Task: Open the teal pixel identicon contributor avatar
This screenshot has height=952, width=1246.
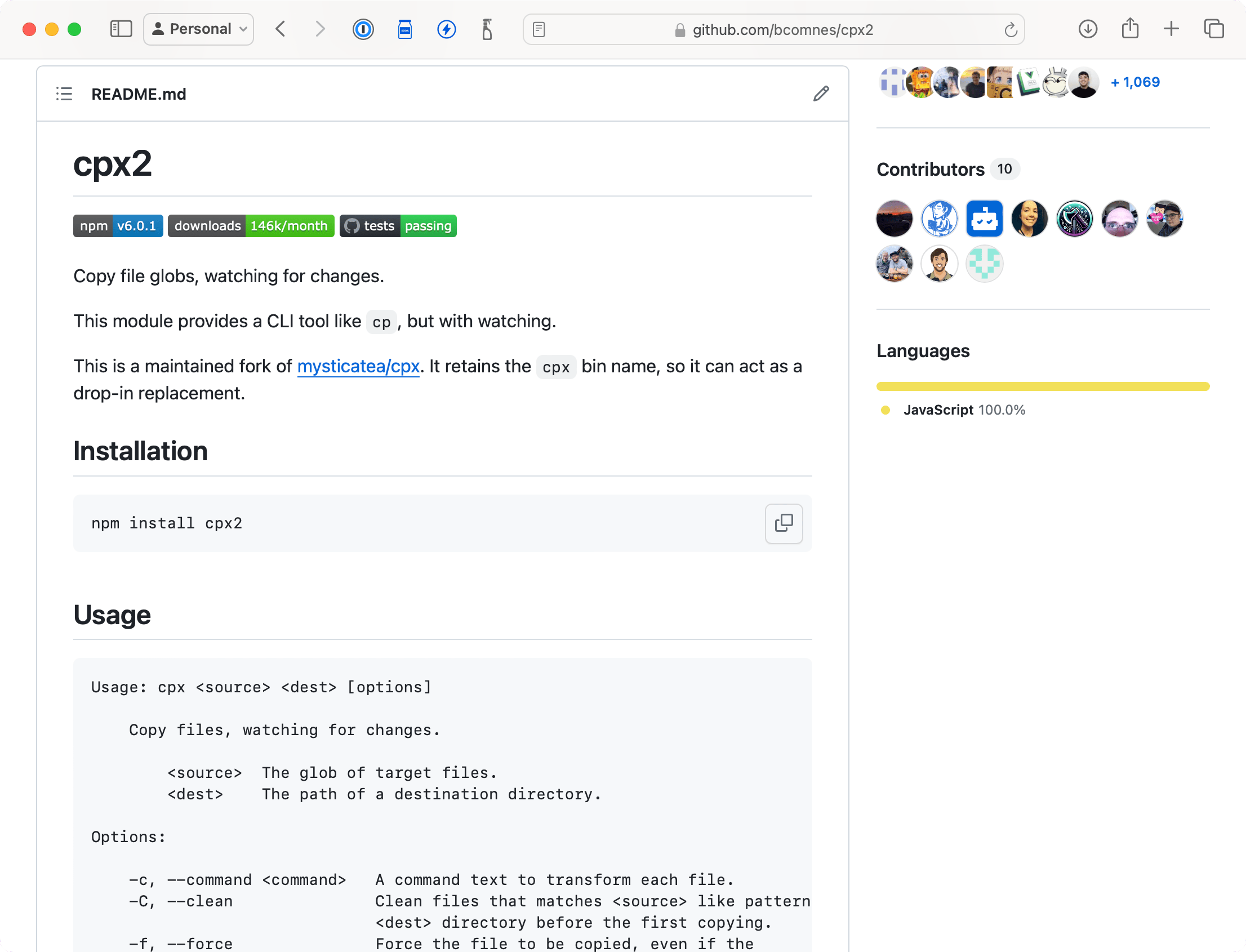Action: tap(985, 264)
